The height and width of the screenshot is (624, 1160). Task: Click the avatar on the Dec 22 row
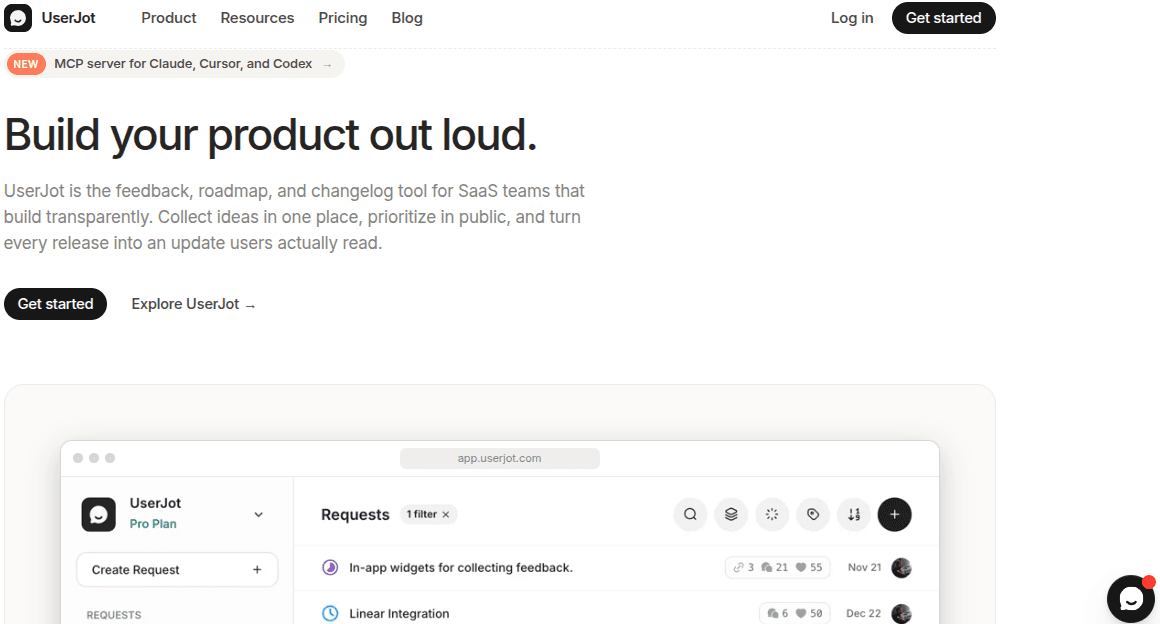[x=901, y=614]
